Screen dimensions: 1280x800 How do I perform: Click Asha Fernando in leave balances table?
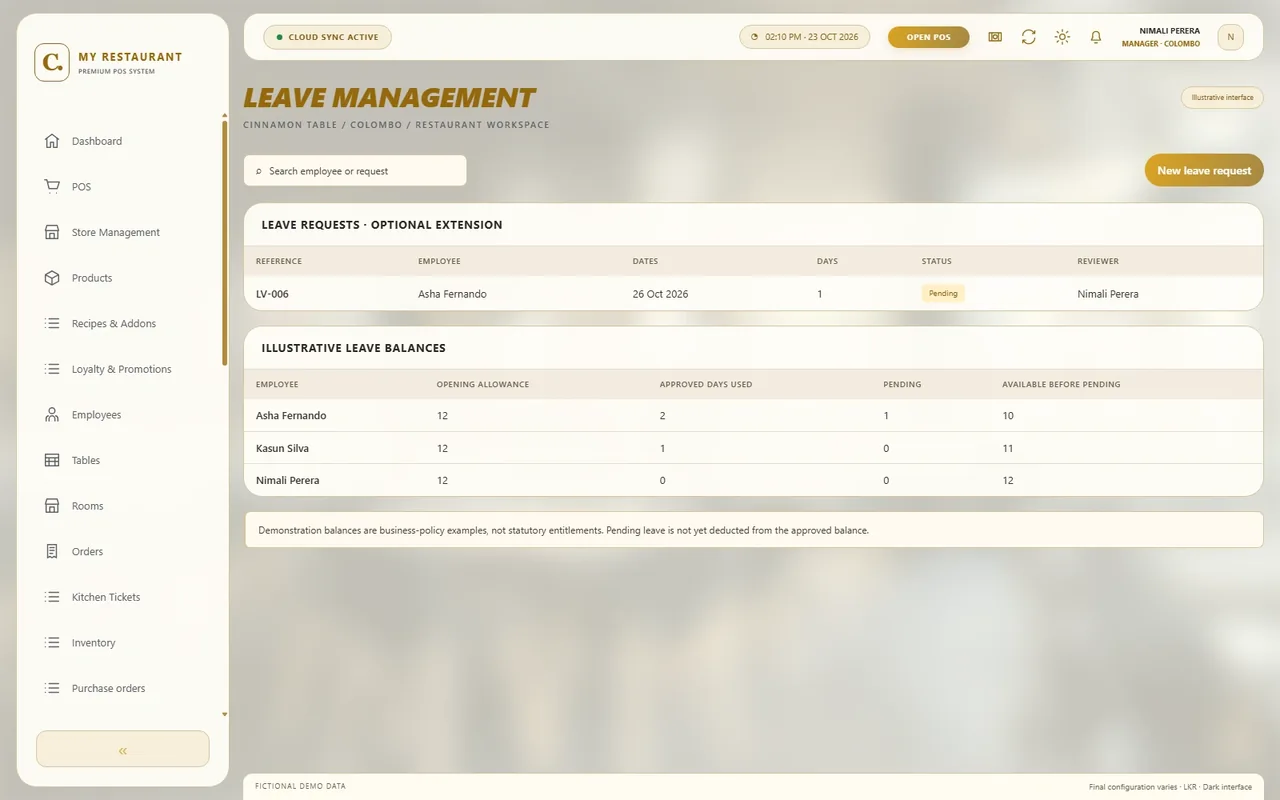(291, 415)
